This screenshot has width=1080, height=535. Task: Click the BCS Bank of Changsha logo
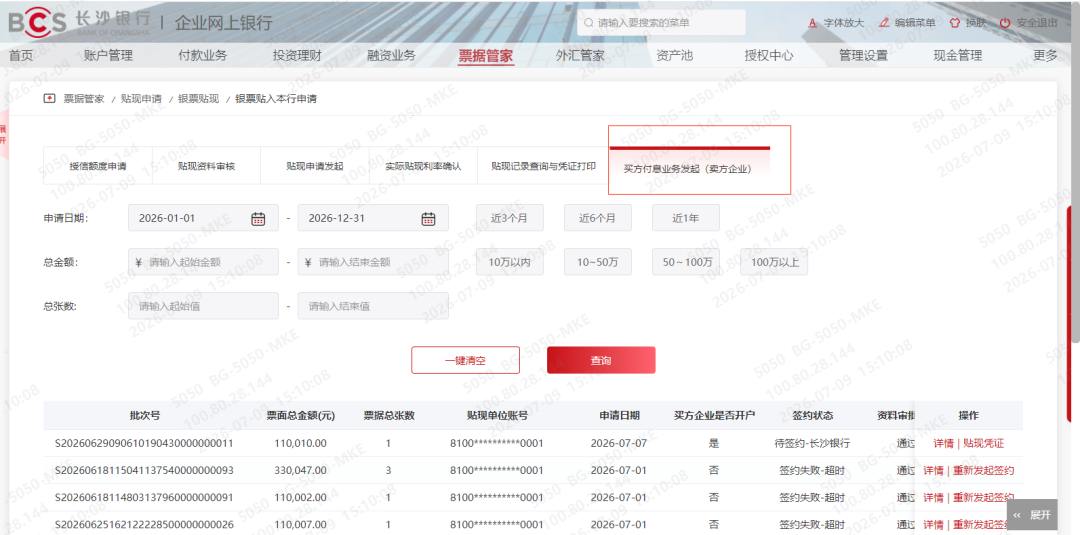[79, 22]
